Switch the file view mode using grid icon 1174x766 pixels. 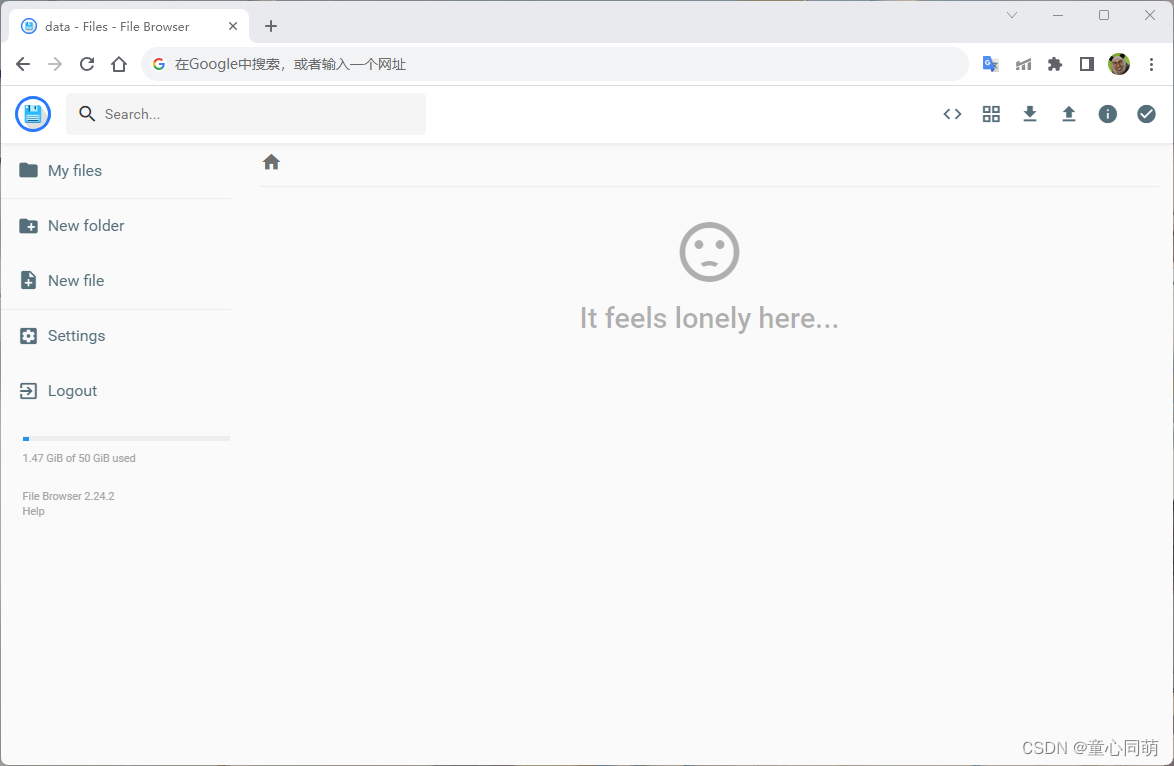[991, 113]
